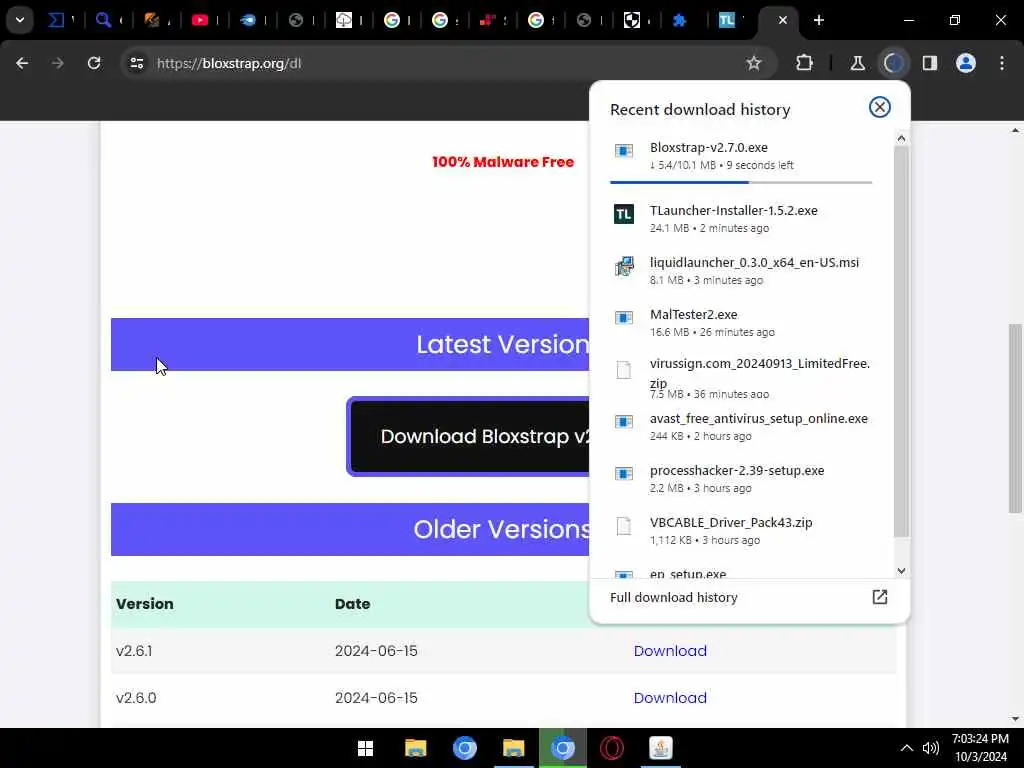The width and height of the screenshot is (1024, 768).
Task: Toggle the side panel icon
Action: pos(929,63)
